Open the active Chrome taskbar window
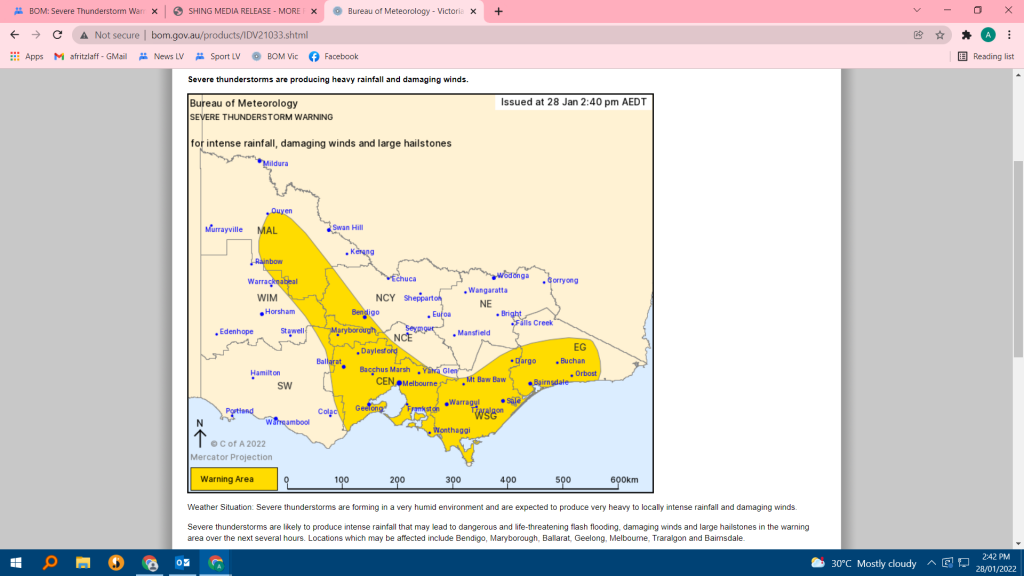The image size is (1024, 576). pyautogui.click(x=216, y=563)
